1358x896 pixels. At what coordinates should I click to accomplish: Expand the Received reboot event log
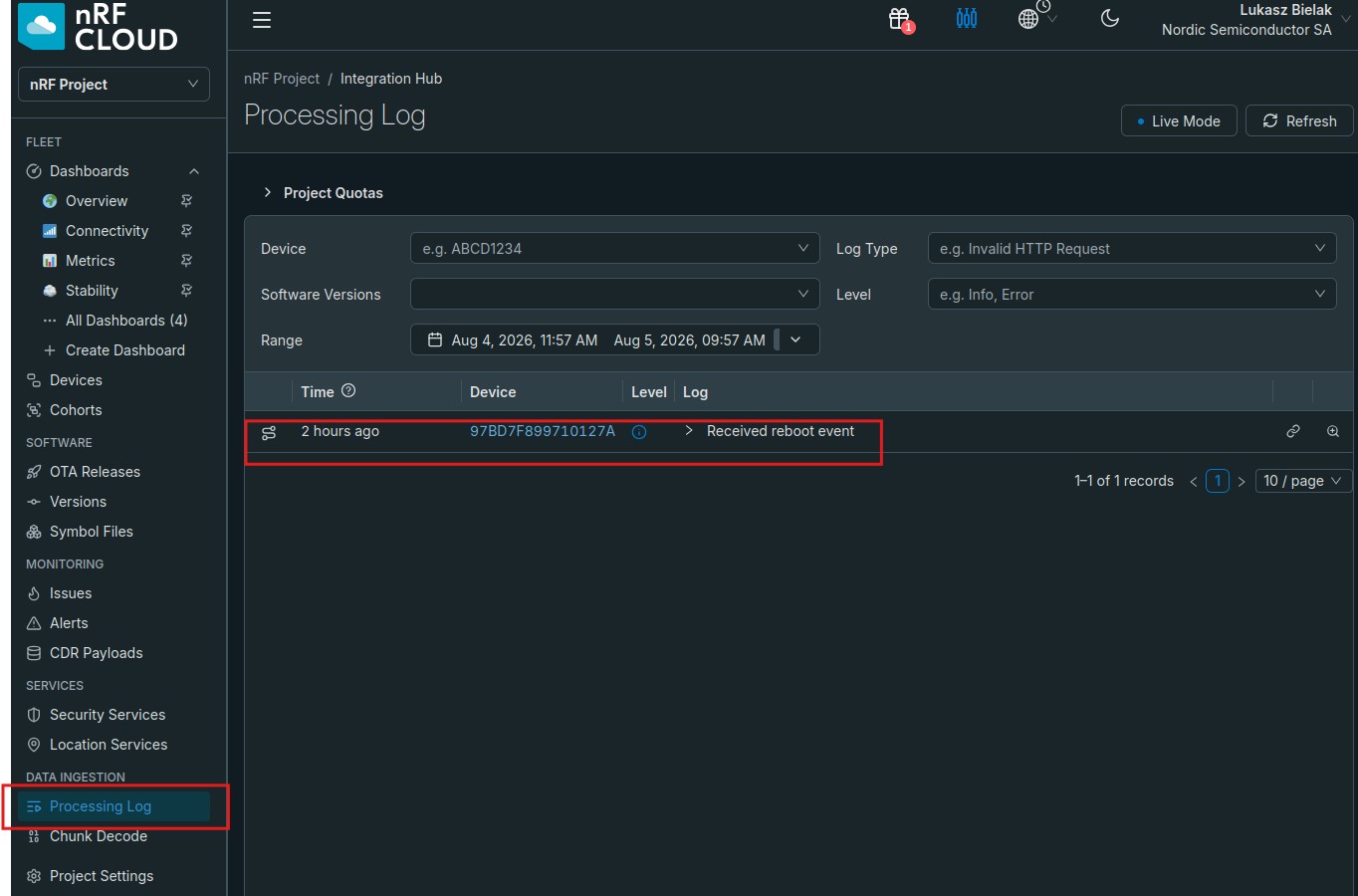point(688,431)
